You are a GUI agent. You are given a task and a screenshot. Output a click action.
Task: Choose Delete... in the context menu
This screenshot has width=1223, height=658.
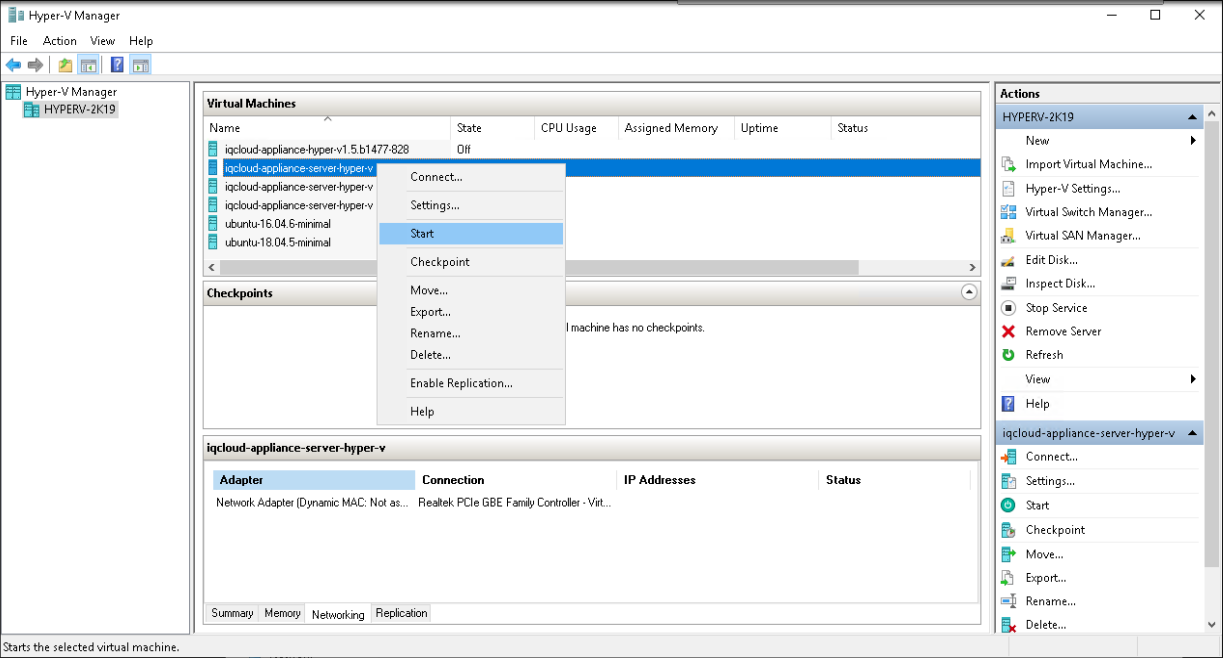pos(471,355)
